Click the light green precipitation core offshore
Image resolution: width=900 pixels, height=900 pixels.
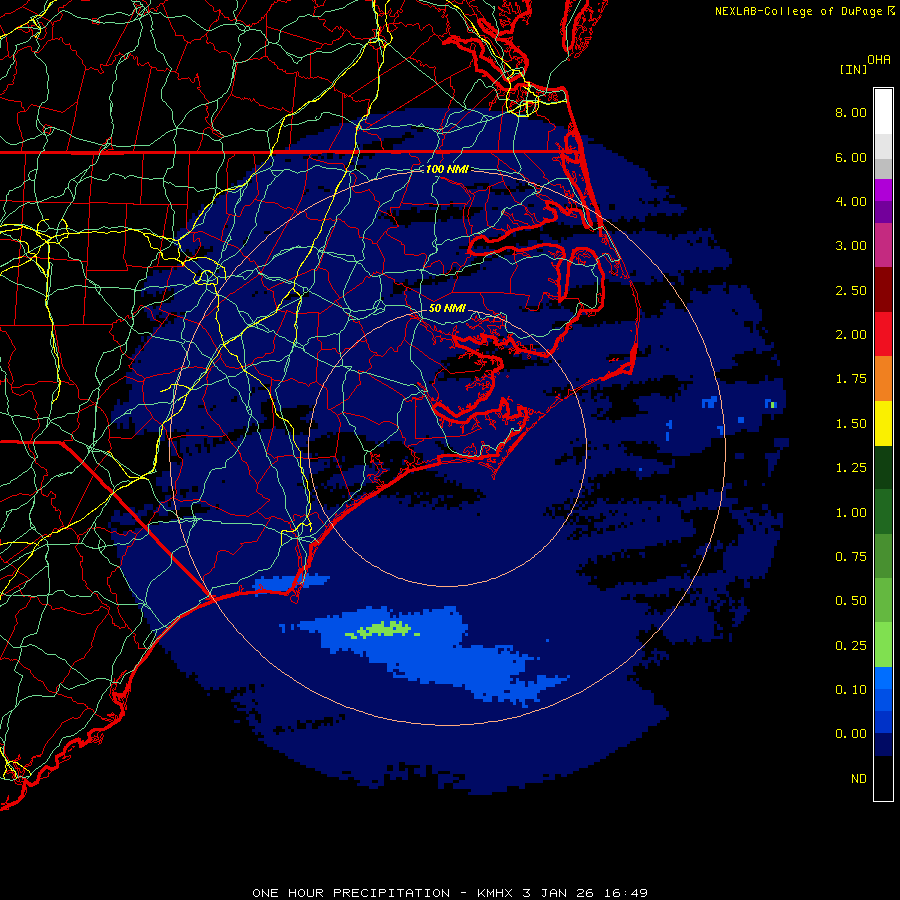tap(383, 630)
